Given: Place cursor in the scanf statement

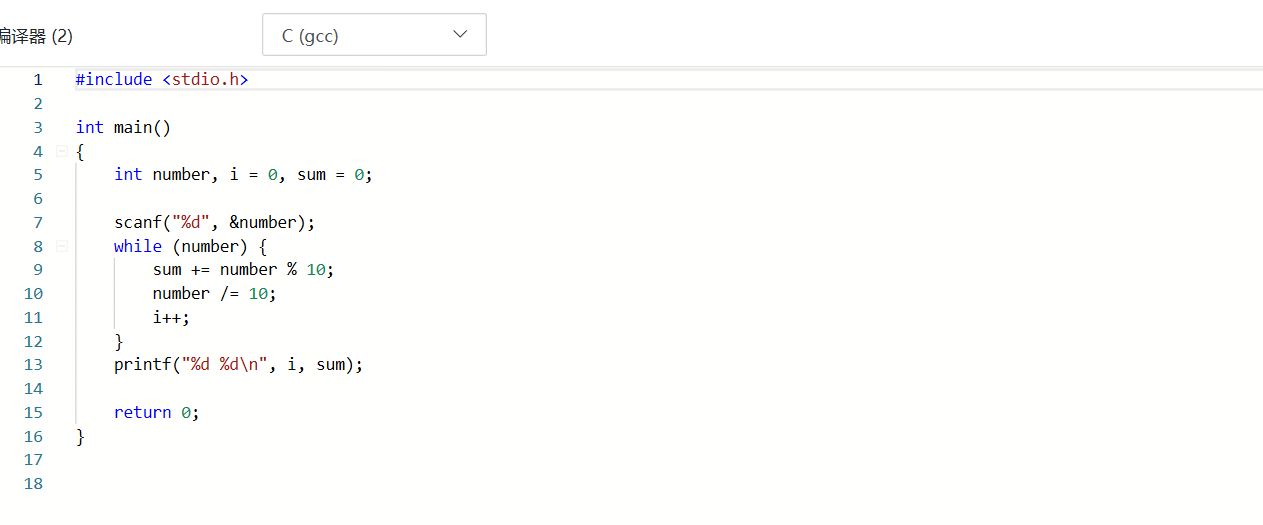Looking at the screenshot, I should [214, 222].
